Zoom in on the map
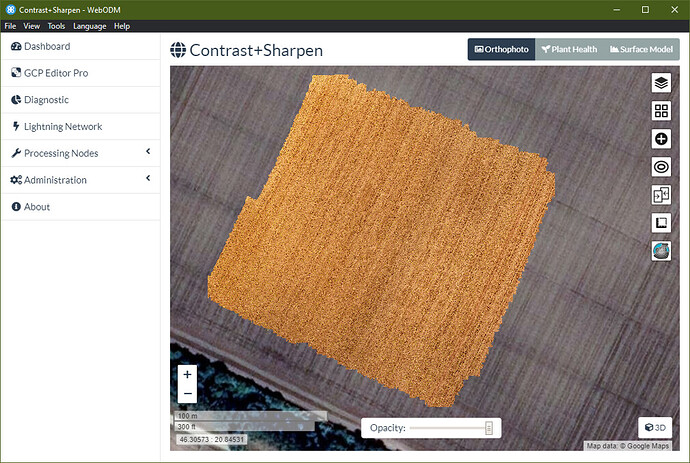690x463 pixels. tap(187, 375)
